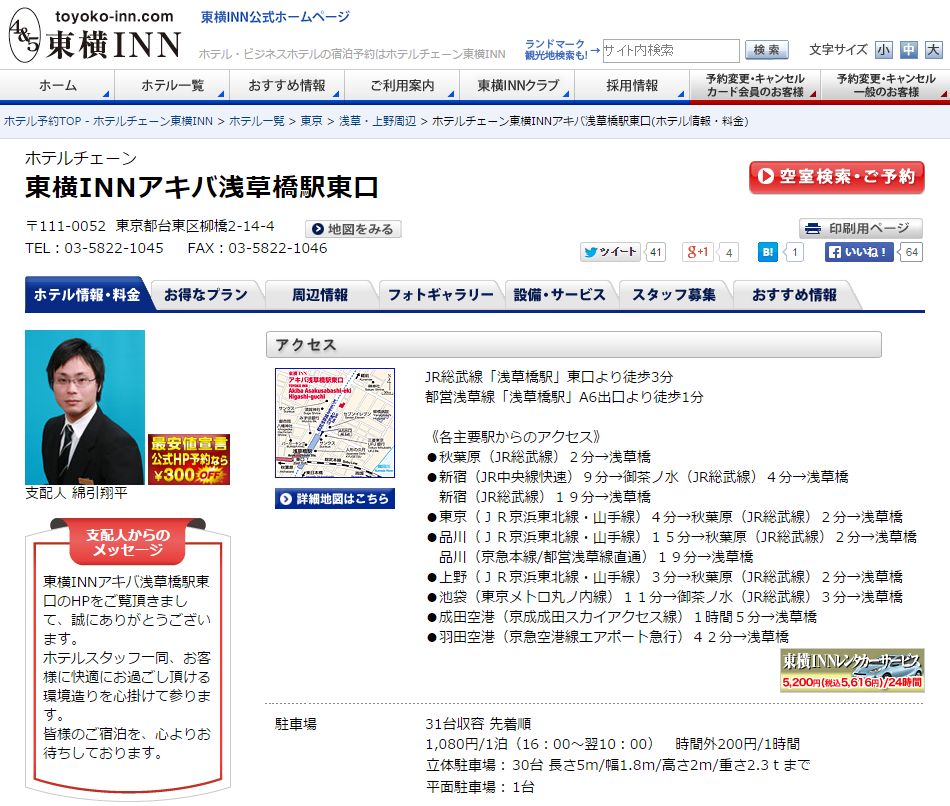Open the 東横INNクラブ menu
The height and width of the screenshot is (806, 950).
tap(517, 85)
